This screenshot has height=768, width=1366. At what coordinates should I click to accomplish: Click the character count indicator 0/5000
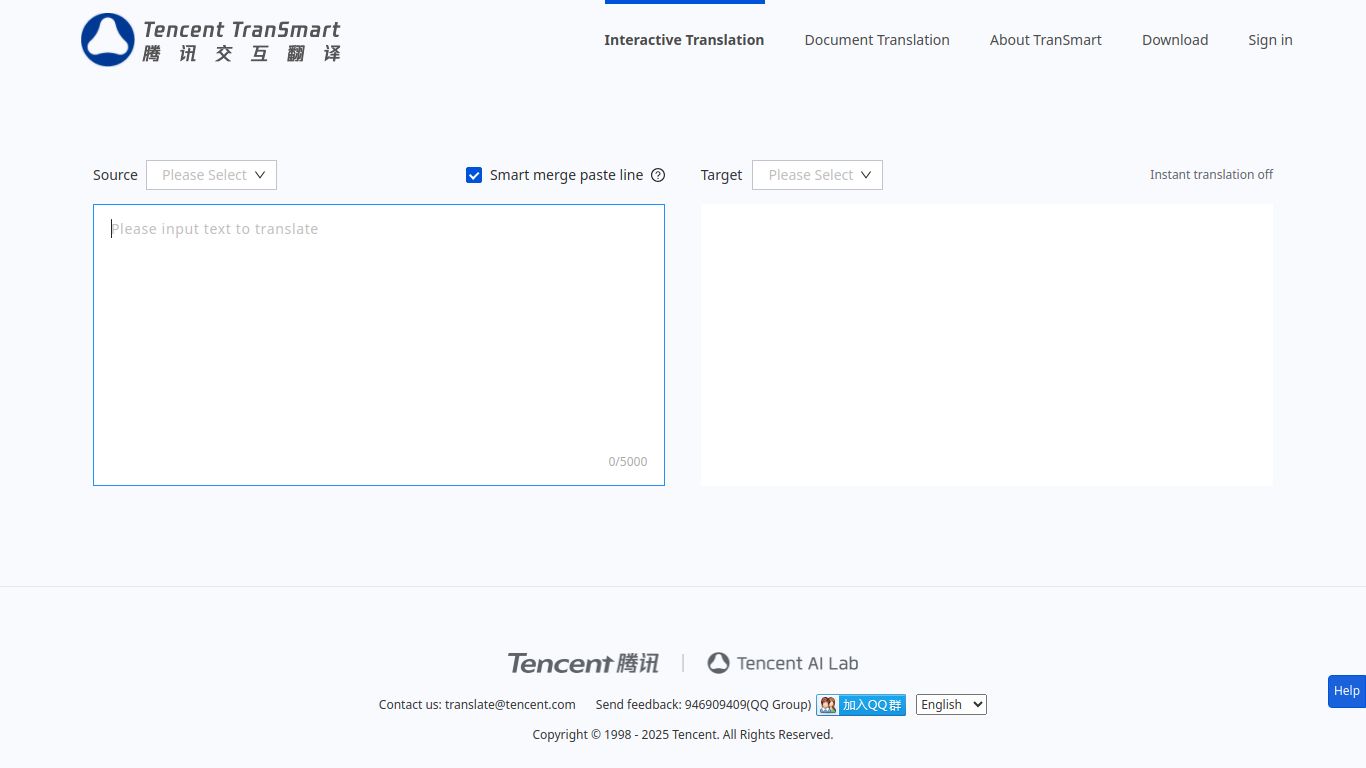pos(627,461)
